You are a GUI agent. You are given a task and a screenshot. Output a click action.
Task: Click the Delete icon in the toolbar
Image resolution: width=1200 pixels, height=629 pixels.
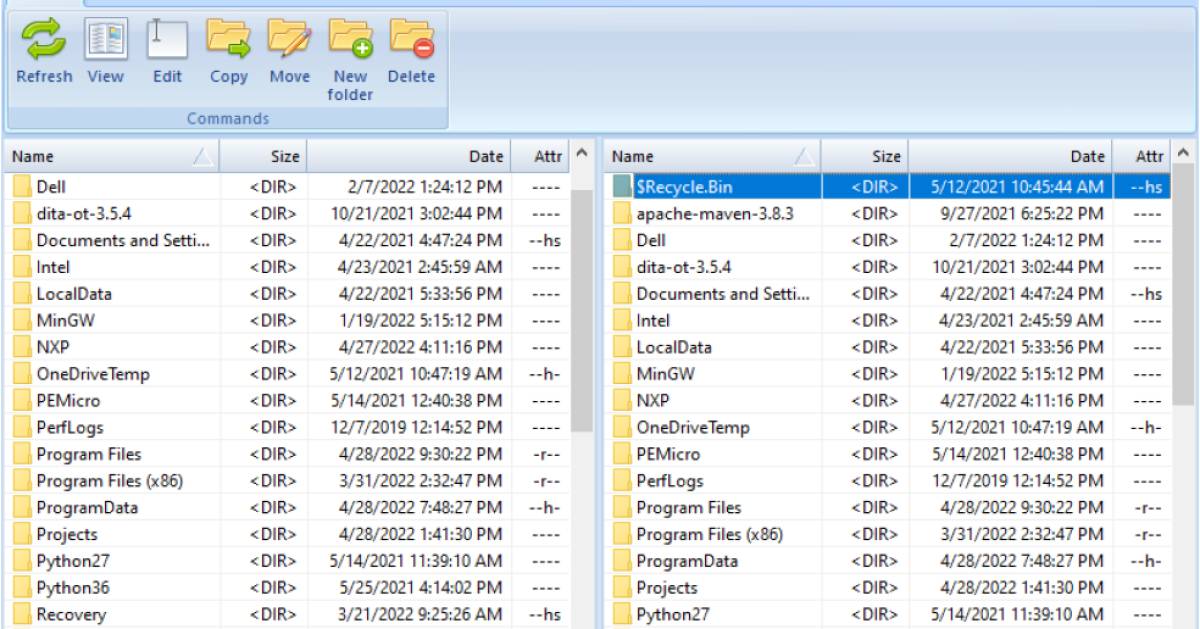pyautogui.click(x=412, y=45)
